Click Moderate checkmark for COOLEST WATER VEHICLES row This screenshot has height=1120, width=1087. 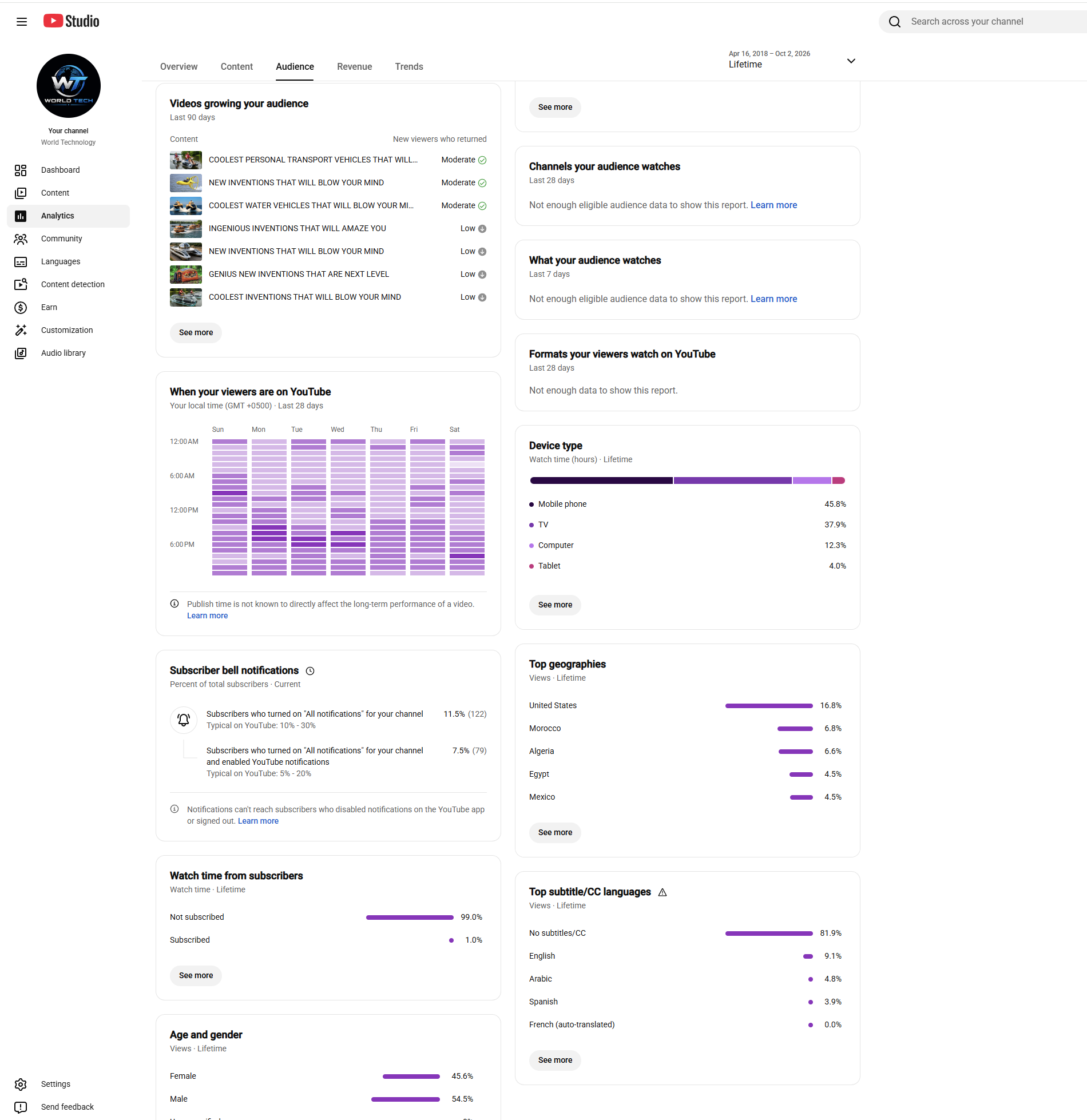click(x=482, y=206)
